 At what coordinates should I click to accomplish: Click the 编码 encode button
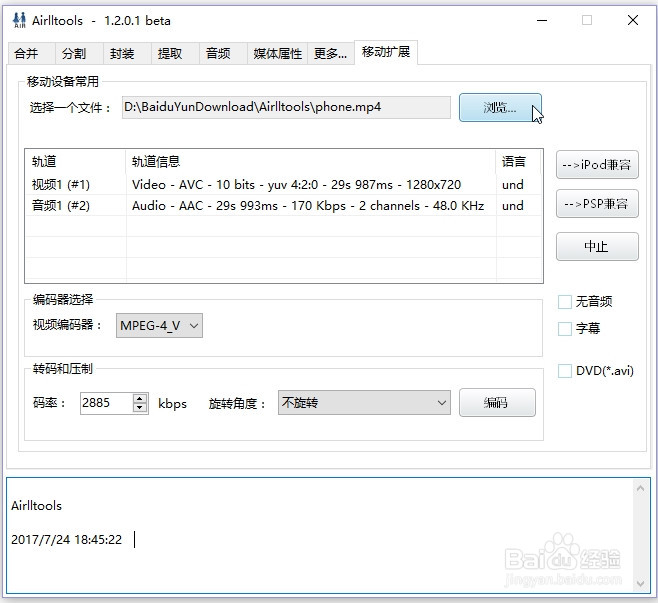point(497,403)
